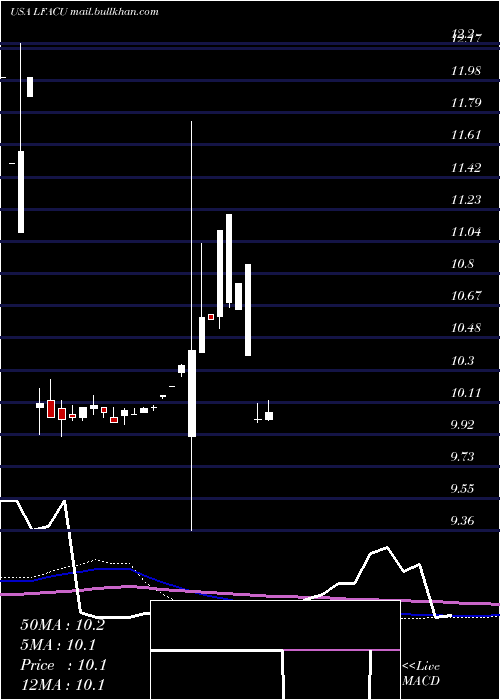Select the white candle near 11.98 level
This screenshot has height=700, width=500.
[30, 87]
